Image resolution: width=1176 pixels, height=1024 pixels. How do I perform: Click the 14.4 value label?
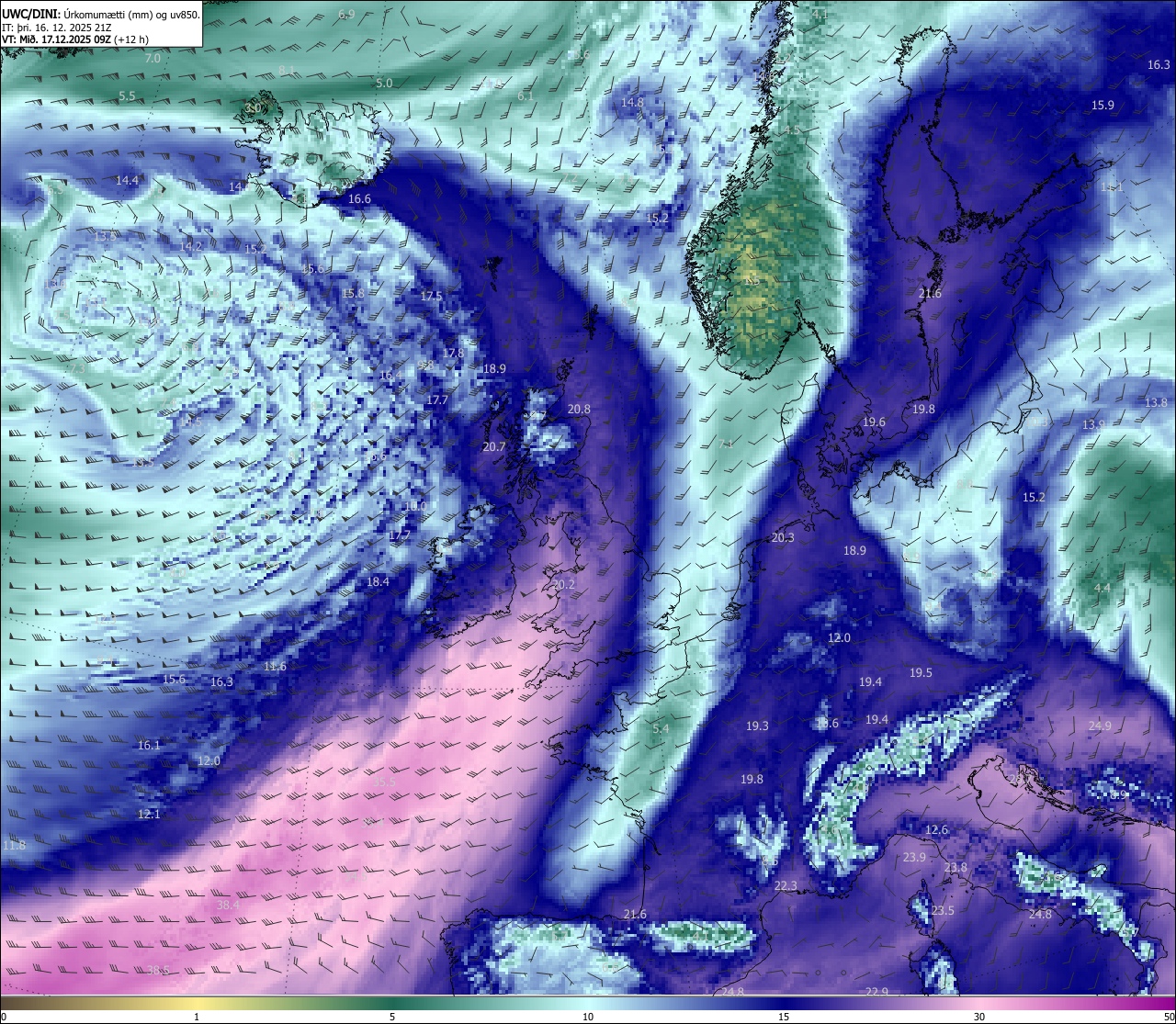[x=127, y=181]
